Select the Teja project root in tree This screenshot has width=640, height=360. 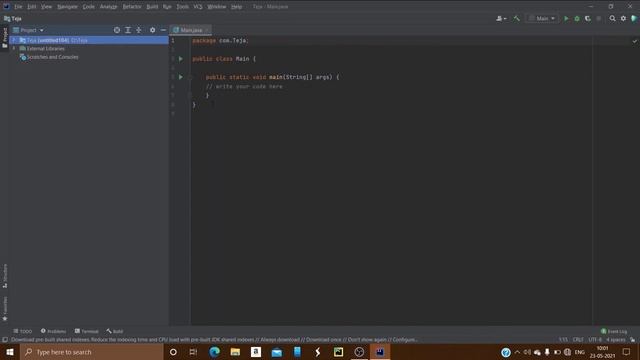89,40
